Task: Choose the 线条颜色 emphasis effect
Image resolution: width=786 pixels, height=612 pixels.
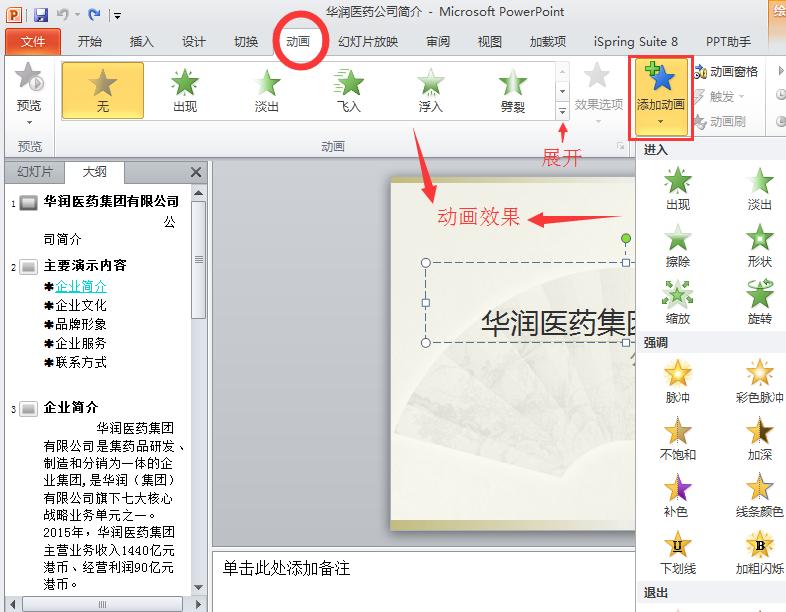Action: (x=759, y=496)
